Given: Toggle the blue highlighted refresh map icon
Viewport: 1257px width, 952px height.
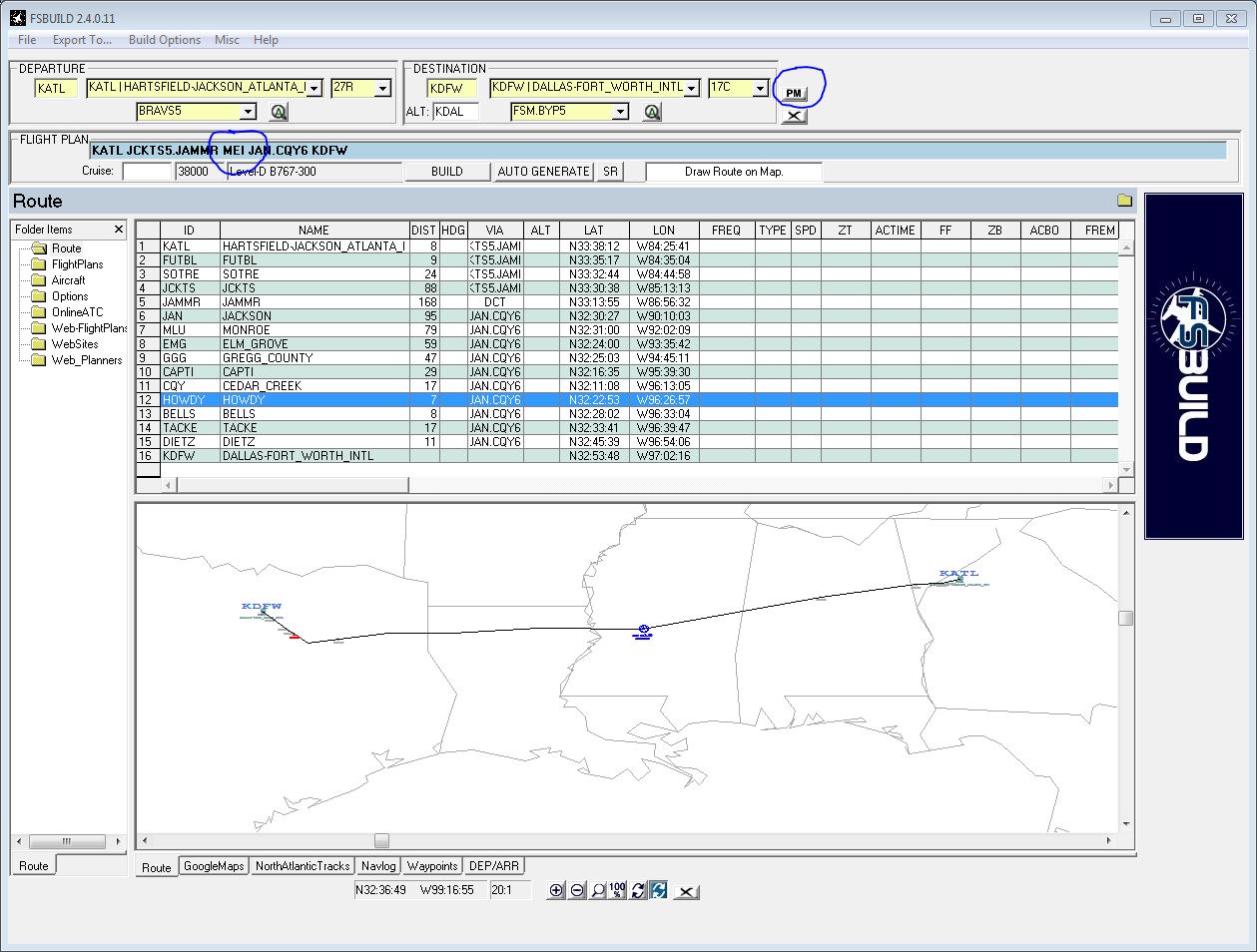Looking at the screenshot, I should tap(658, 890).
